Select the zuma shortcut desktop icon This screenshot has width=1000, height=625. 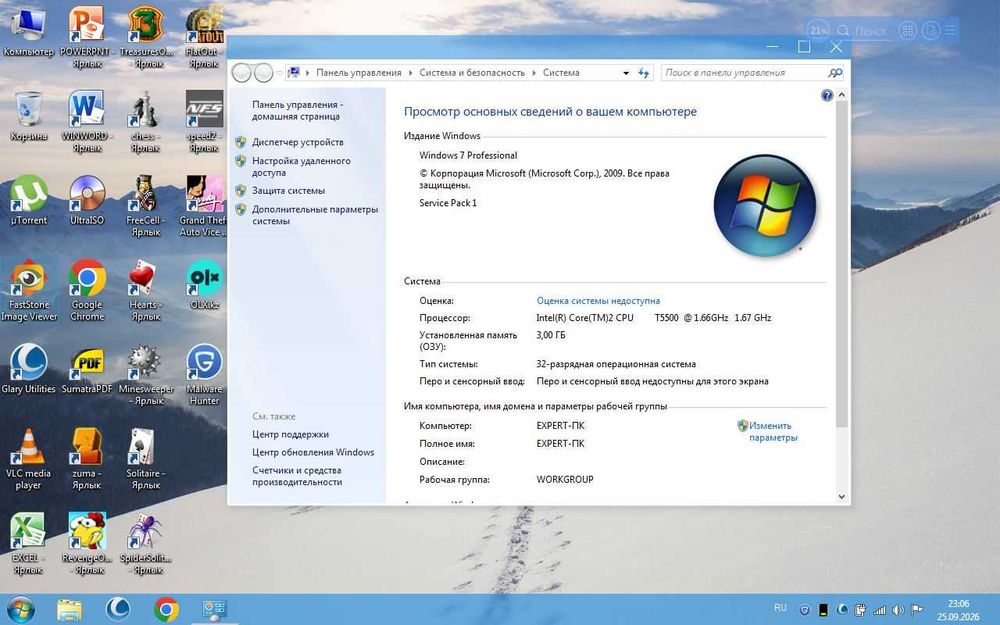(x=86, y=459)
